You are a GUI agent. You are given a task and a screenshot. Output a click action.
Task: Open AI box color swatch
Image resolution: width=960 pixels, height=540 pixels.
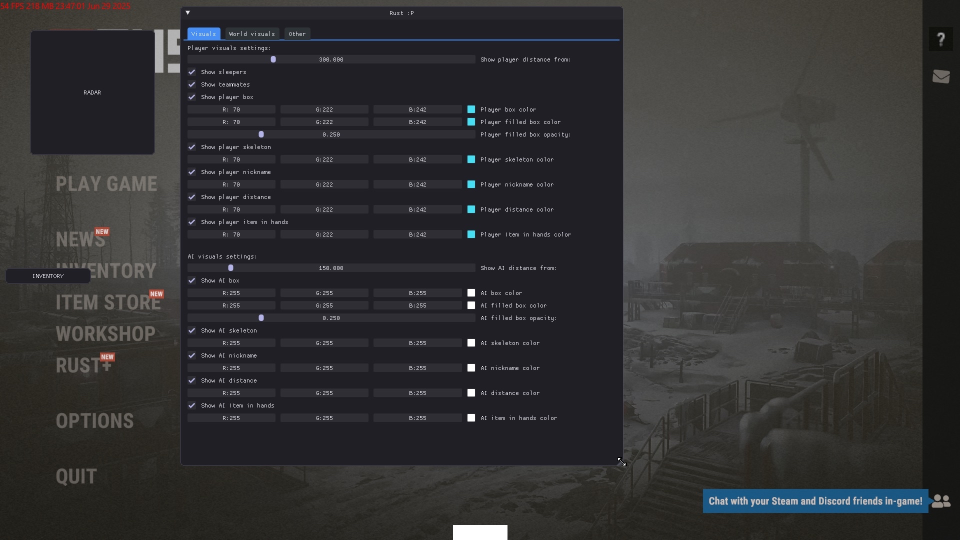coord(471,293)
